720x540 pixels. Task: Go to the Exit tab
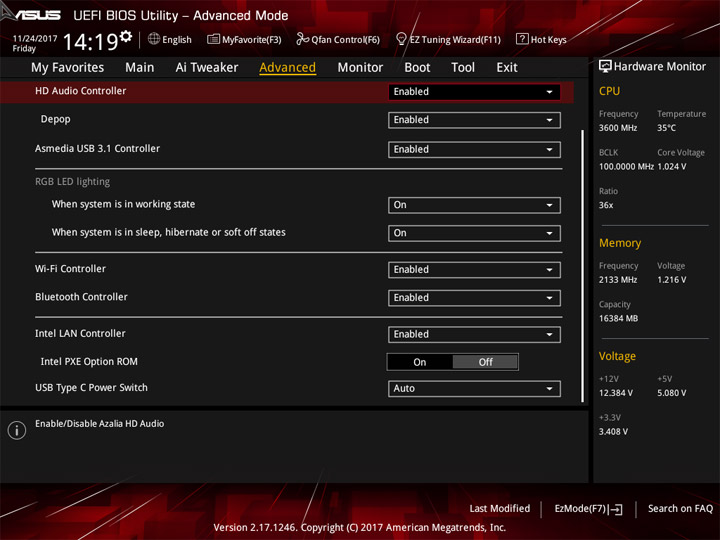[x=507, y=68]
